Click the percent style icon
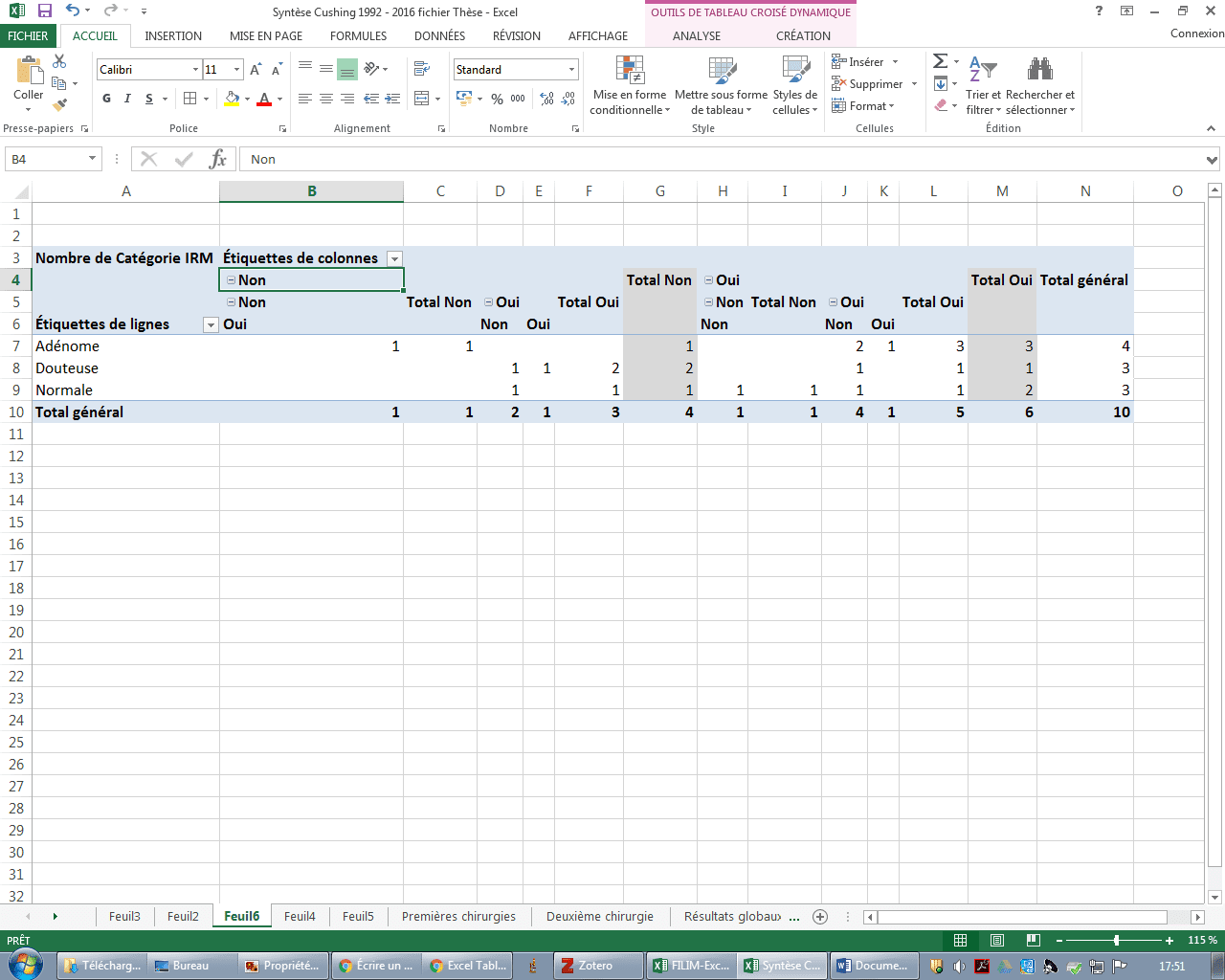1225x980 pixels. coord(497,99)
